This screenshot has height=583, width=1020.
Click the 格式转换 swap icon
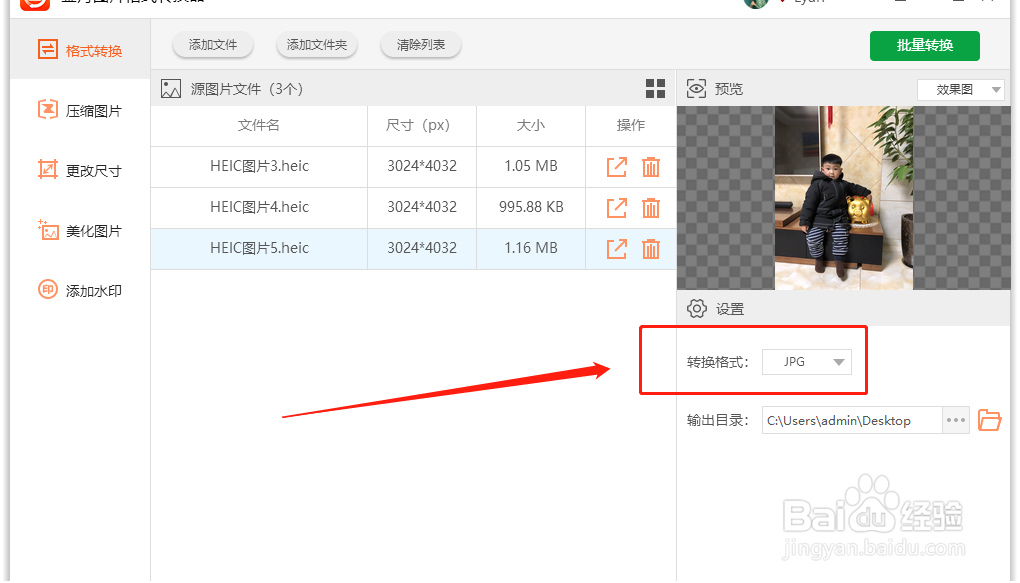coord(47,49)
